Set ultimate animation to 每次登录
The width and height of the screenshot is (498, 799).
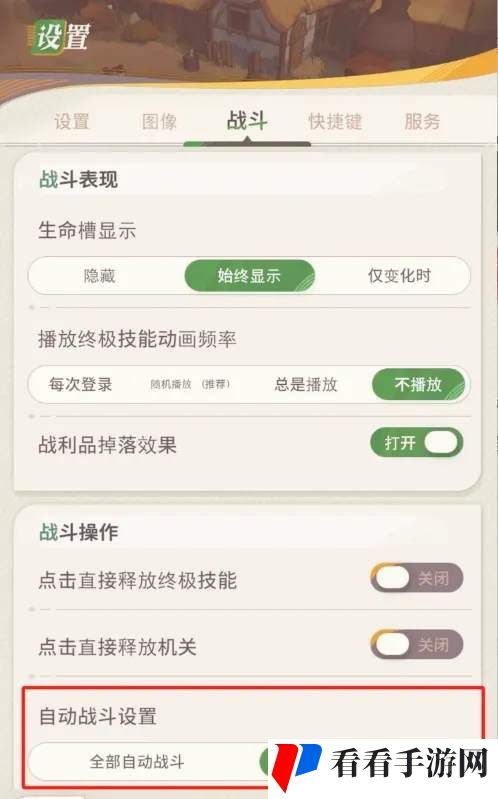81,384
